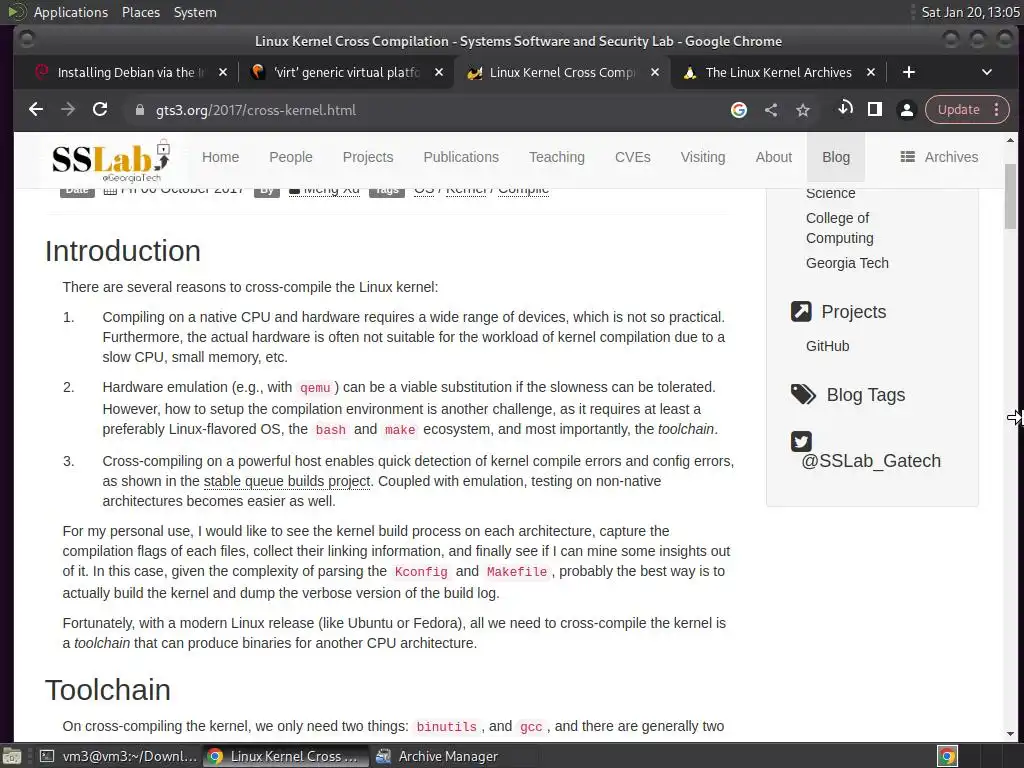
Task: Click the page vertical scrollbar thumb
Action: pos(1010,196)
